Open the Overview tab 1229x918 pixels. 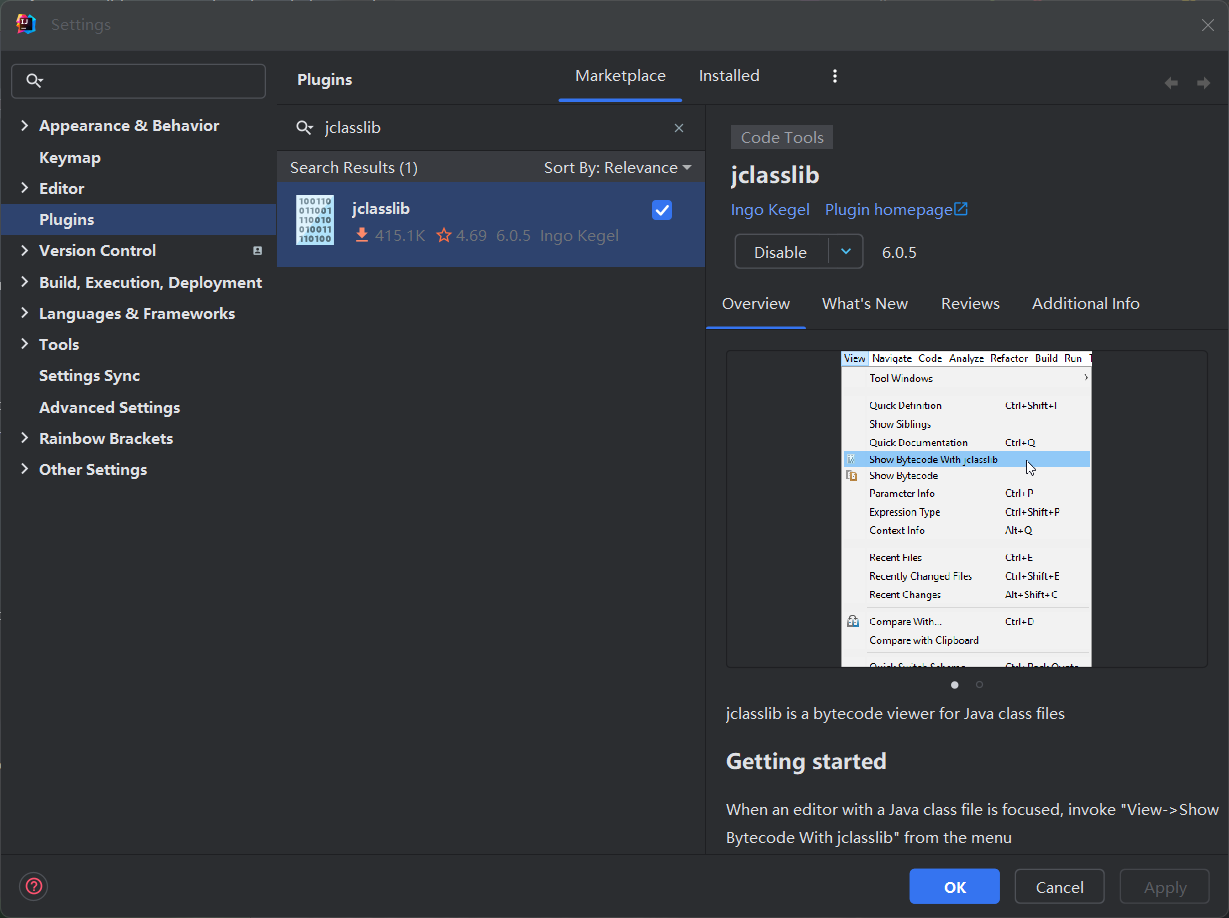click(756, 304)
